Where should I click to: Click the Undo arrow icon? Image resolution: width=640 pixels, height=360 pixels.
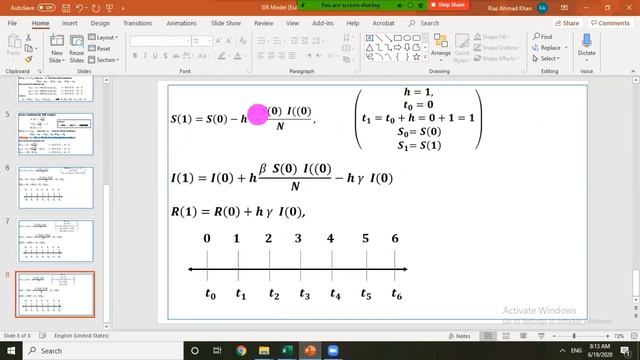click(x=80, y=8)
